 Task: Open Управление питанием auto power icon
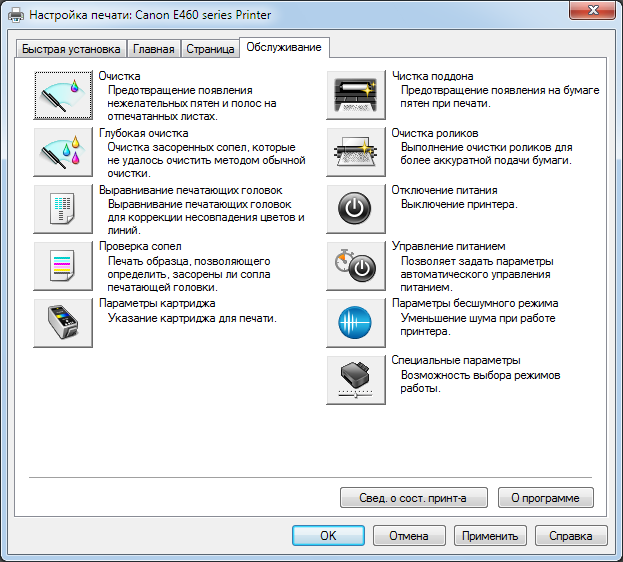pos(356,265)
